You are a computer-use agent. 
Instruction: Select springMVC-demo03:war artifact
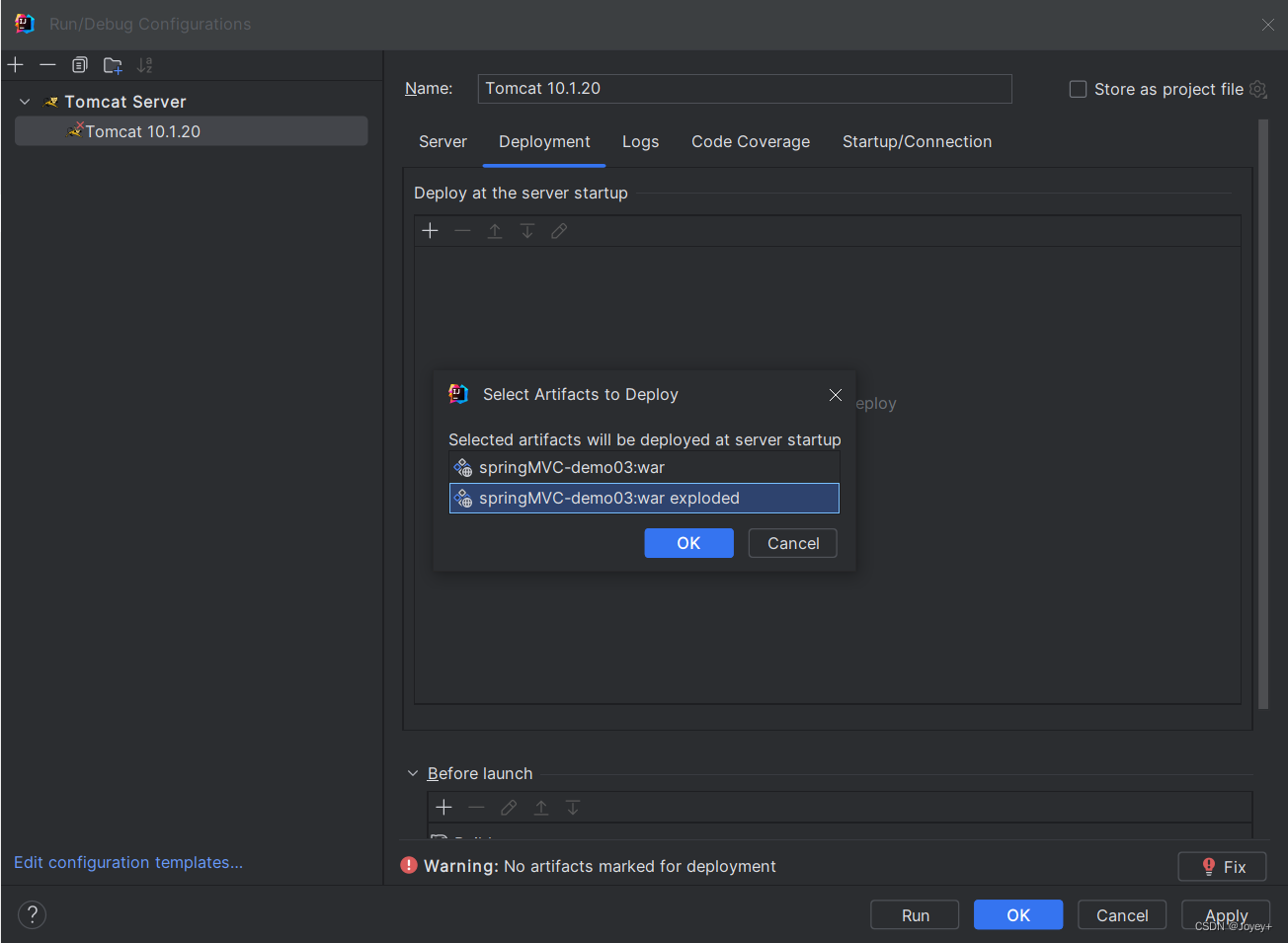click(644, 468)
